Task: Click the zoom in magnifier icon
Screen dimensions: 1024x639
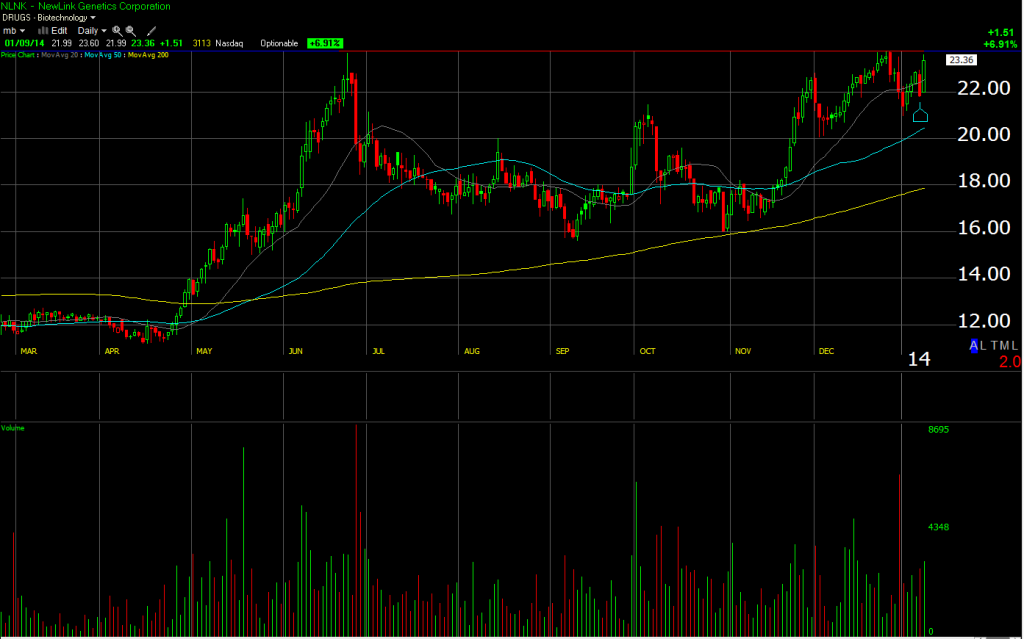Action: (117, 31)
